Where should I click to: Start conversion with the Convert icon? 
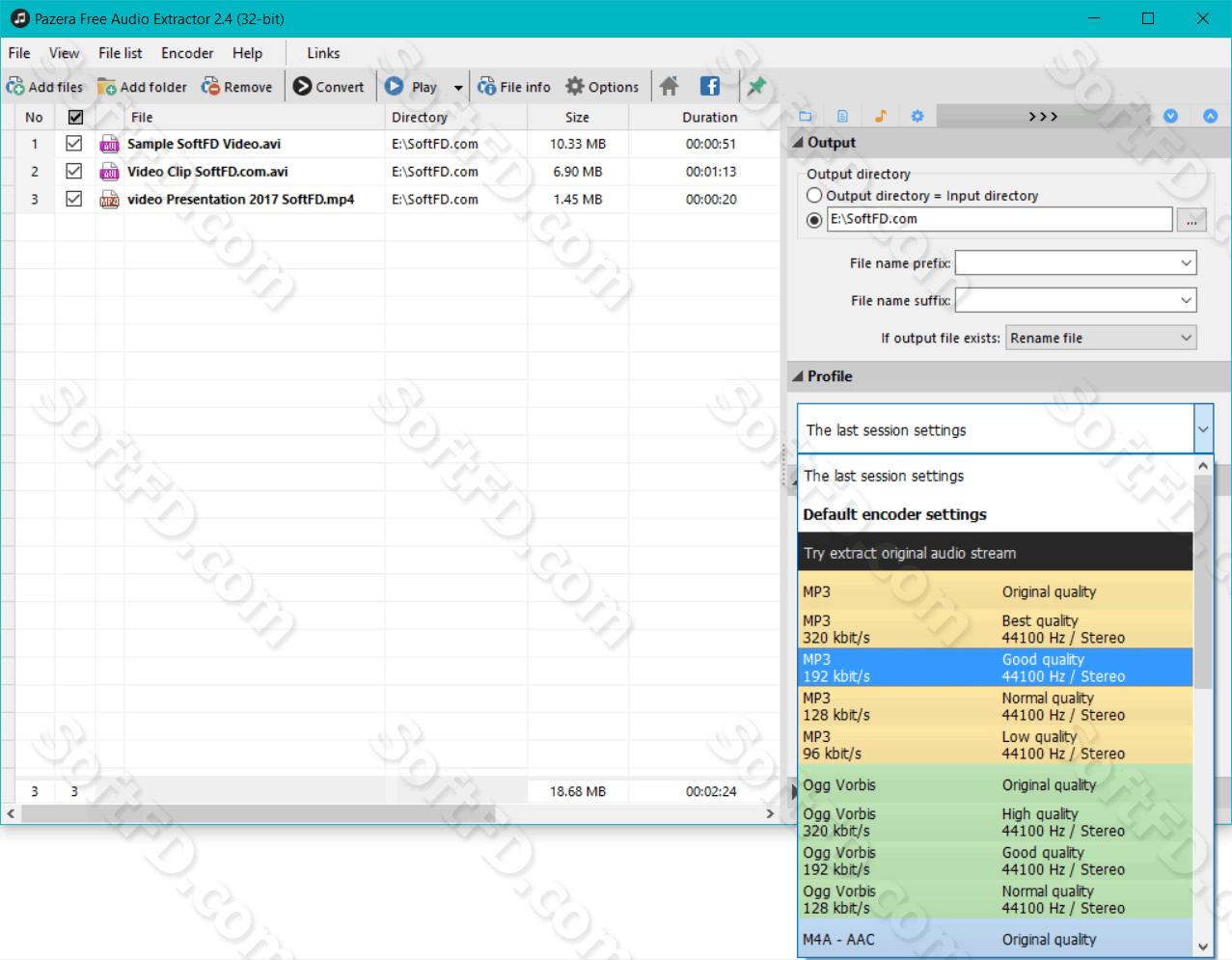click(x=302, y=86)
